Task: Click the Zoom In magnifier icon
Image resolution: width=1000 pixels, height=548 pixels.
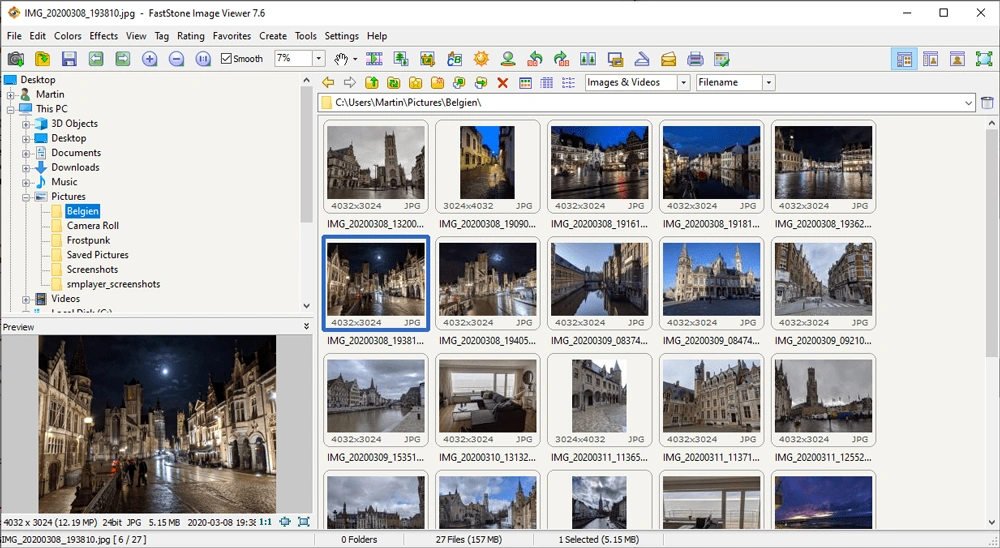Action: click(150, 59)
